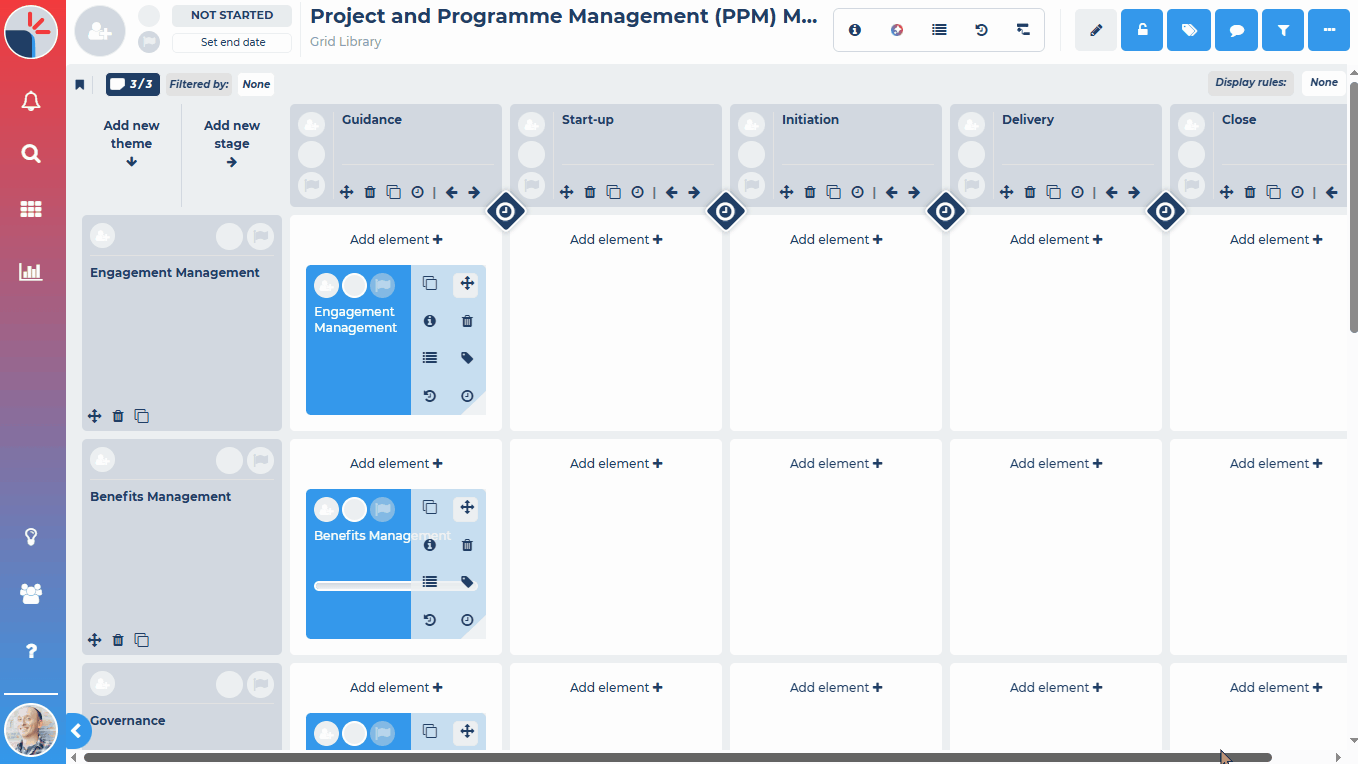Open the reports chart icon
The height and width of the screenshot is (764, 1358).
[x=31, y=271]
